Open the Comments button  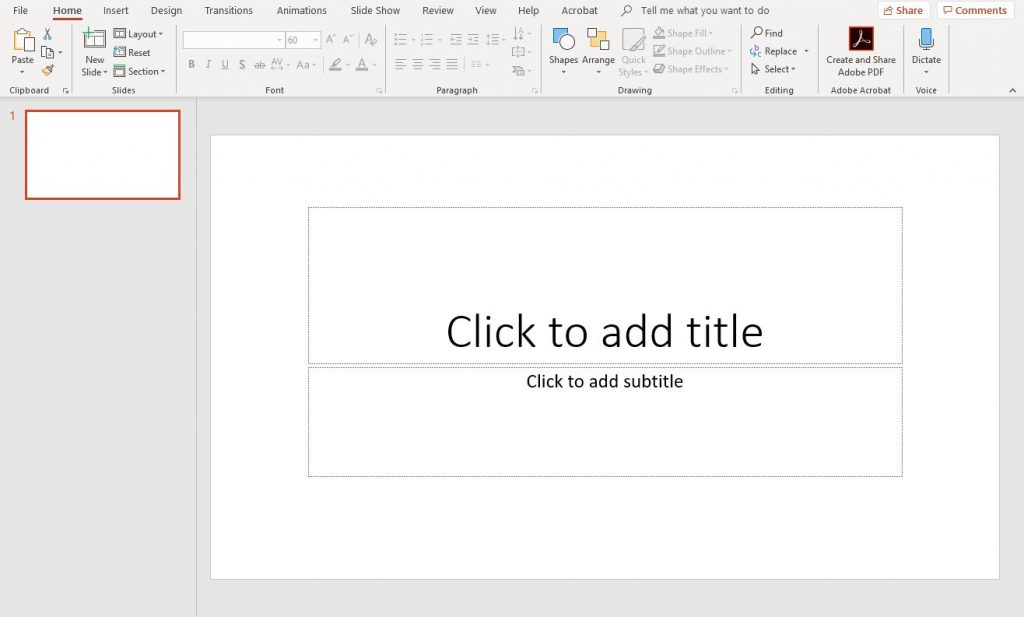[974, 10]
